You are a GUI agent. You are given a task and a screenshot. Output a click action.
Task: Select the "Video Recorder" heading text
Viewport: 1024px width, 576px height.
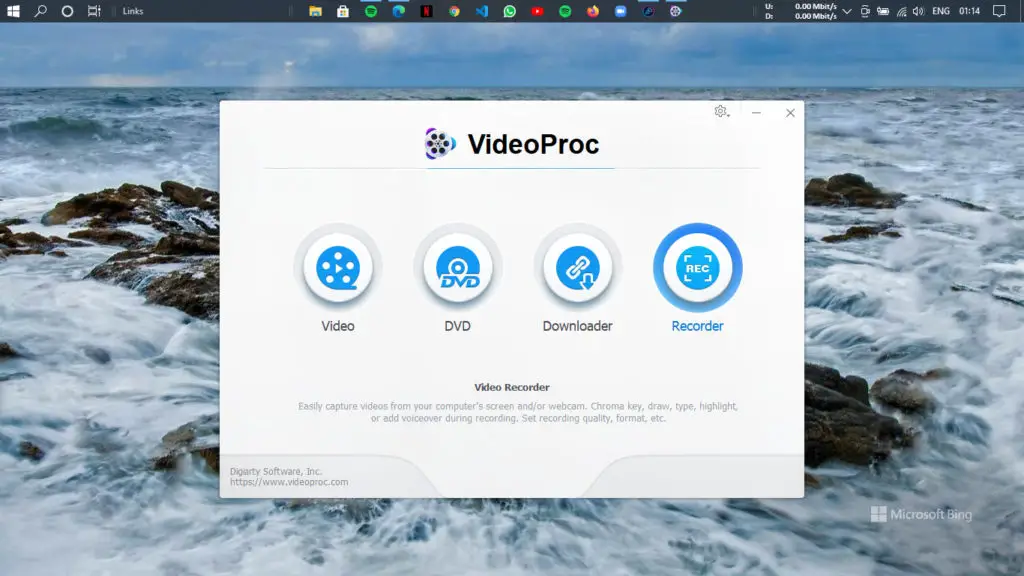(x=512, y=387)
